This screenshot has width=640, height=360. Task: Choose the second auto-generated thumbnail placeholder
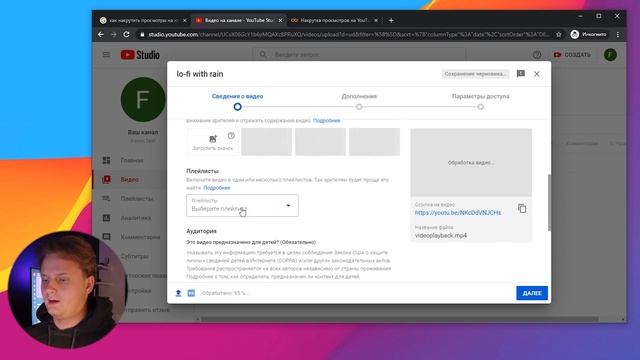pos(320,142)
